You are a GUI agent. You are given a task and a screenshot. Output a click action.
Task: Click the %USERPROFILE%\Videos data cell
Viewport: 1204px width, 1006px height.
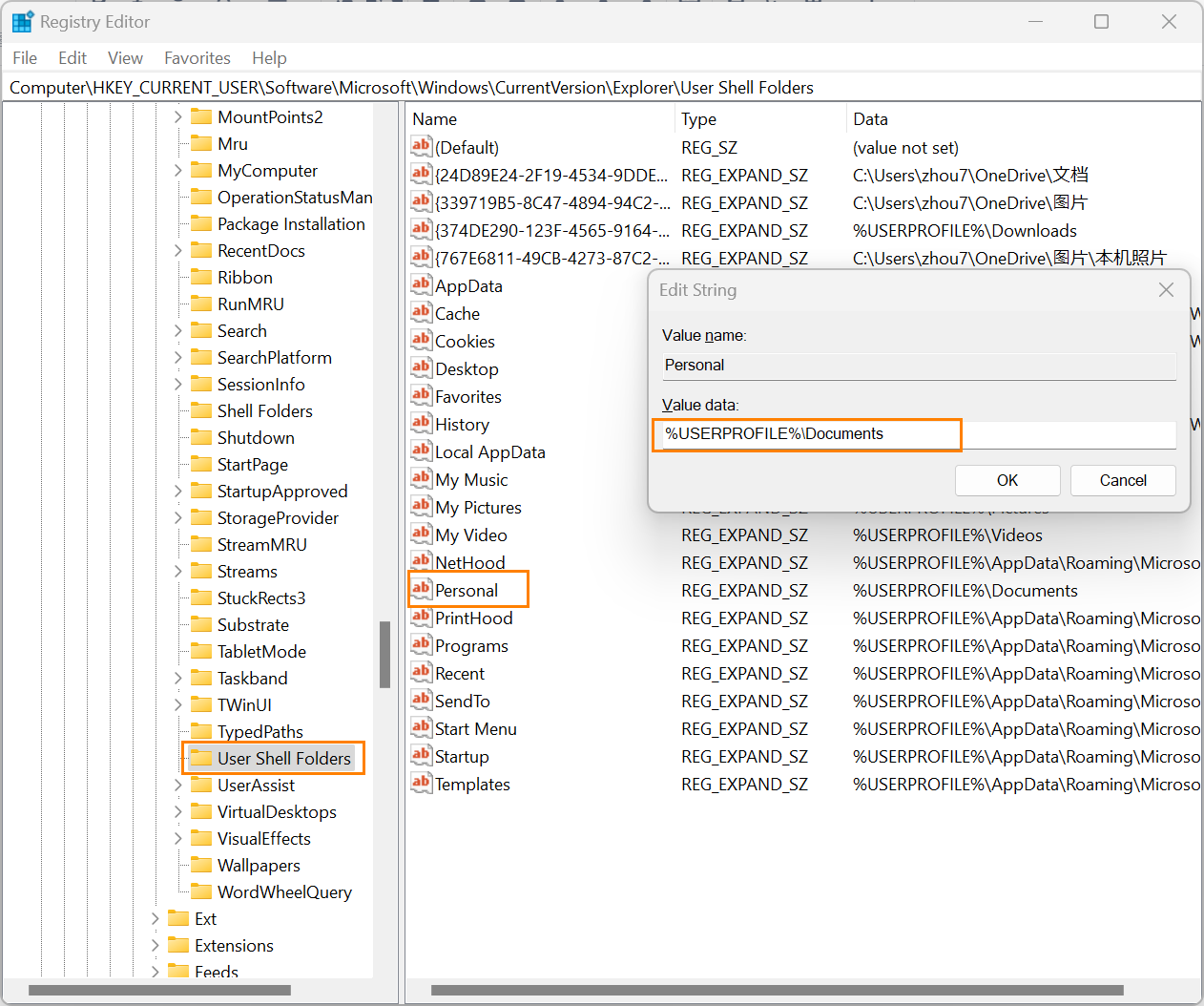pyautogui.click(x=947, y=534)
